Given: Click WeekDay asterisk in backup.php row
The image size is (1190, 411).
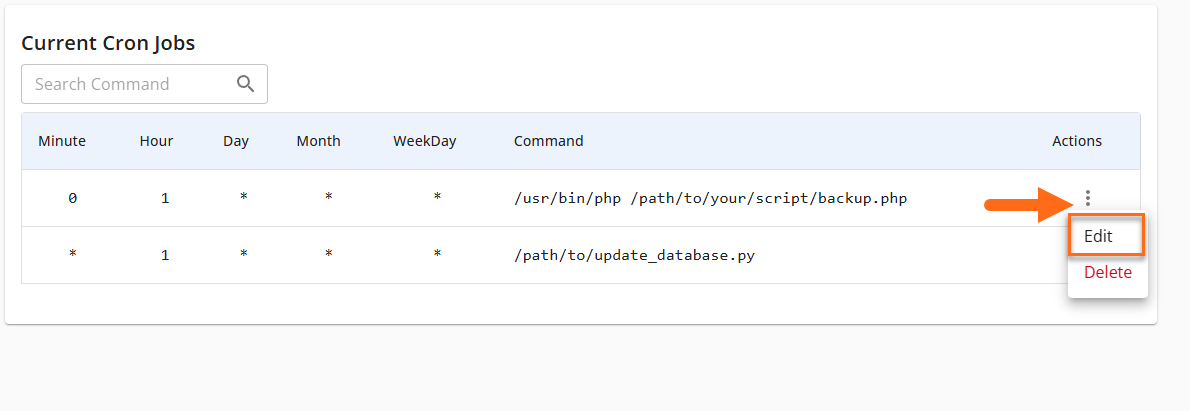Looking at the screenshot, I should click(x=437, y=198).
